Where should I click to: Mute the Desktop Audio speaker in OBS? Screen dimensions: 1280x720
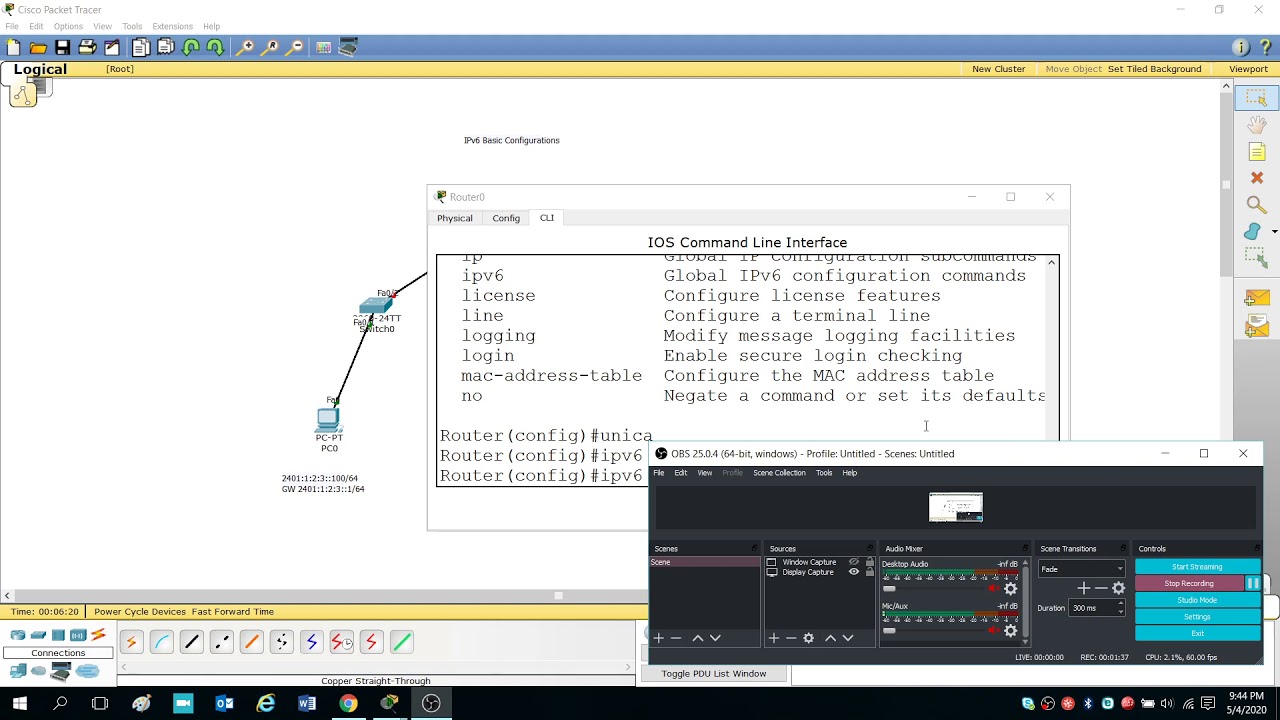tap(993, 588)
